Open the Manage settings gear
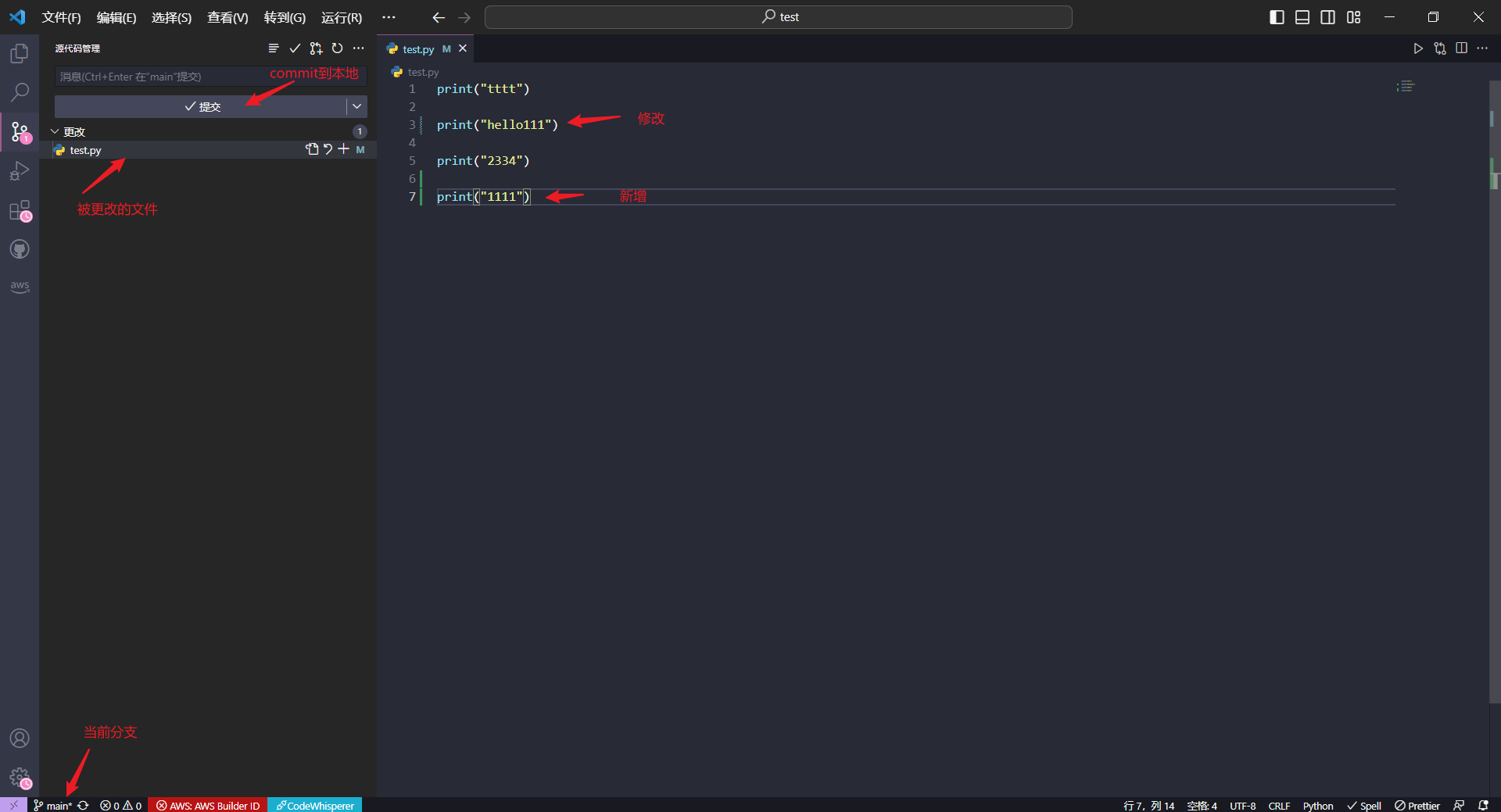 [x=20, y=778]
